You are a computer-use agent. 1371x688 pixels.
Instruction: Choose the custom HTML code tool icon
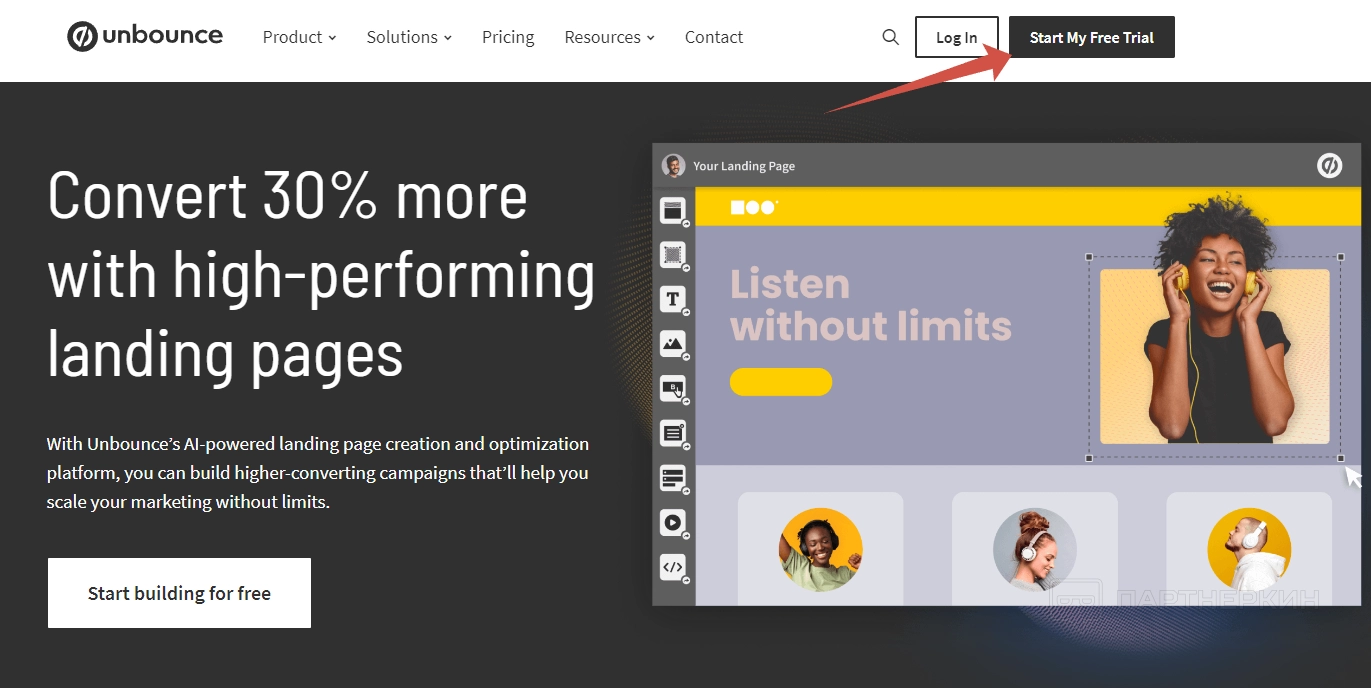[x=673, y=567]
